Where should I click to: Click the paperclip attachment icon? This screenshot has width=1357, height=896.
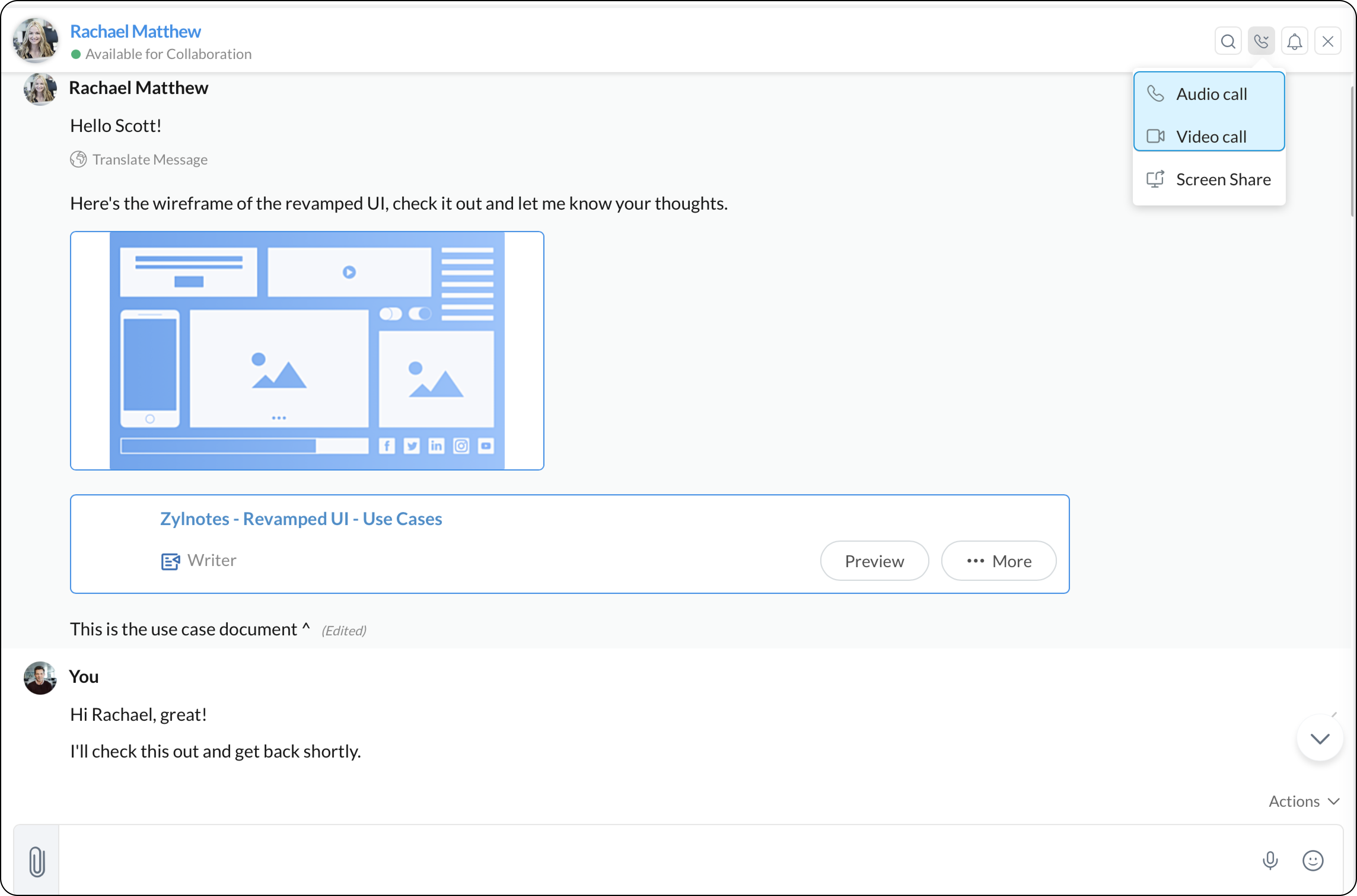[36, 861]
